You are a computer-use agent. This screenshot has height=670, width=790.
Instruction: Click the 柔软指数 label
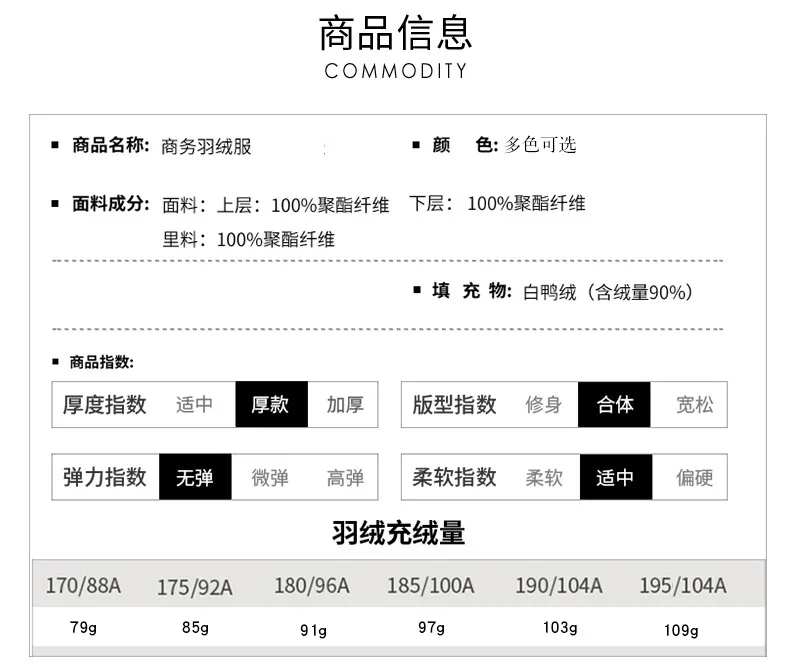(x=454, y=477)
